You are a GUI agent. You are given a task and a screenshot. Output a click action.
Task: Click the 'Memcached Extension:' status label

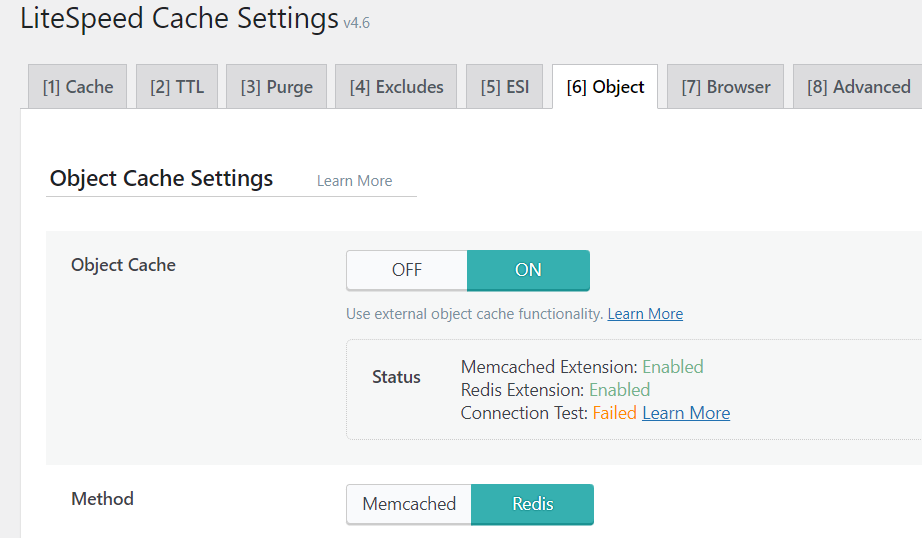pos(549,367)
